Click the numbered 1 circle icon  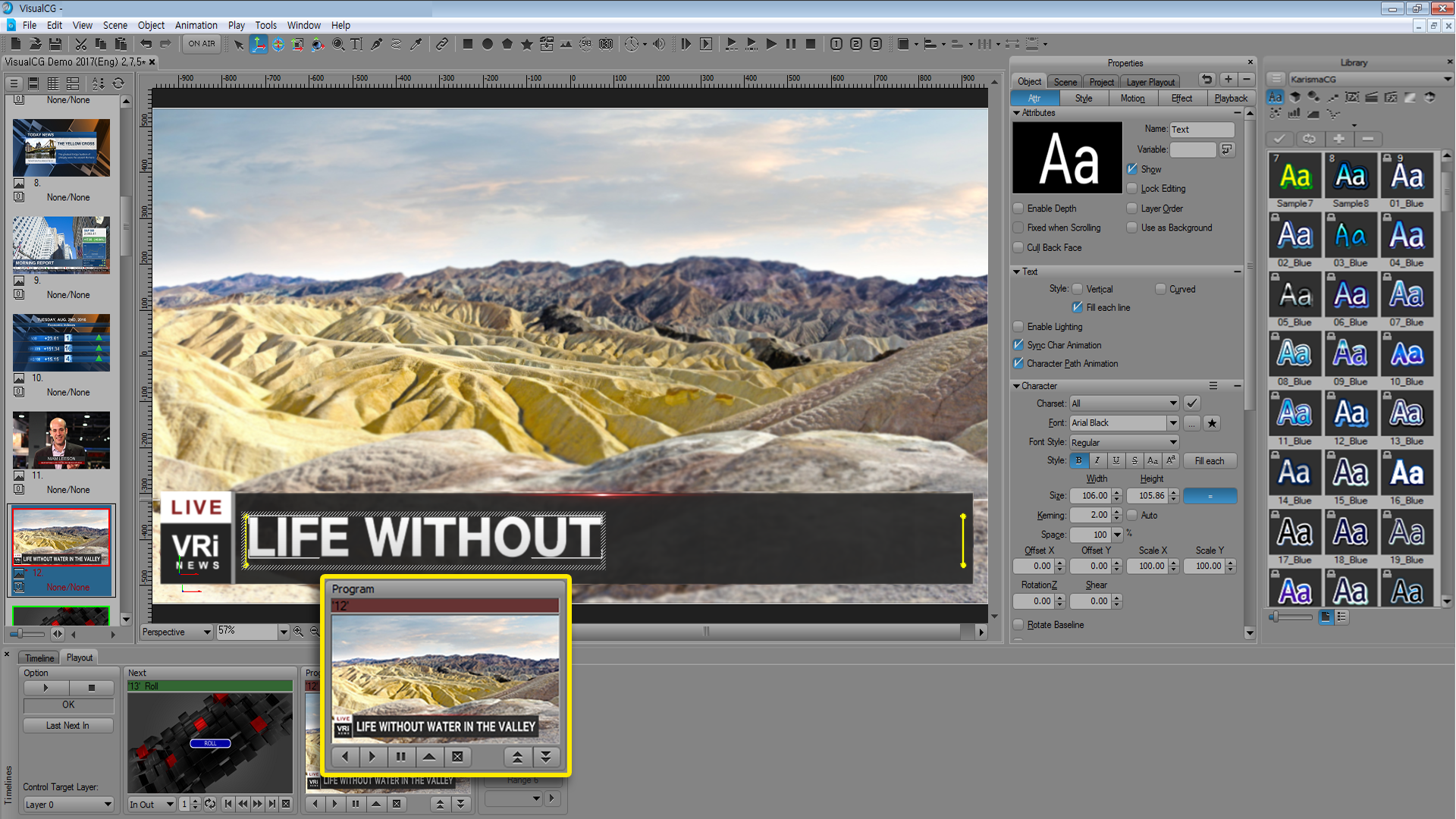[836, 44]
